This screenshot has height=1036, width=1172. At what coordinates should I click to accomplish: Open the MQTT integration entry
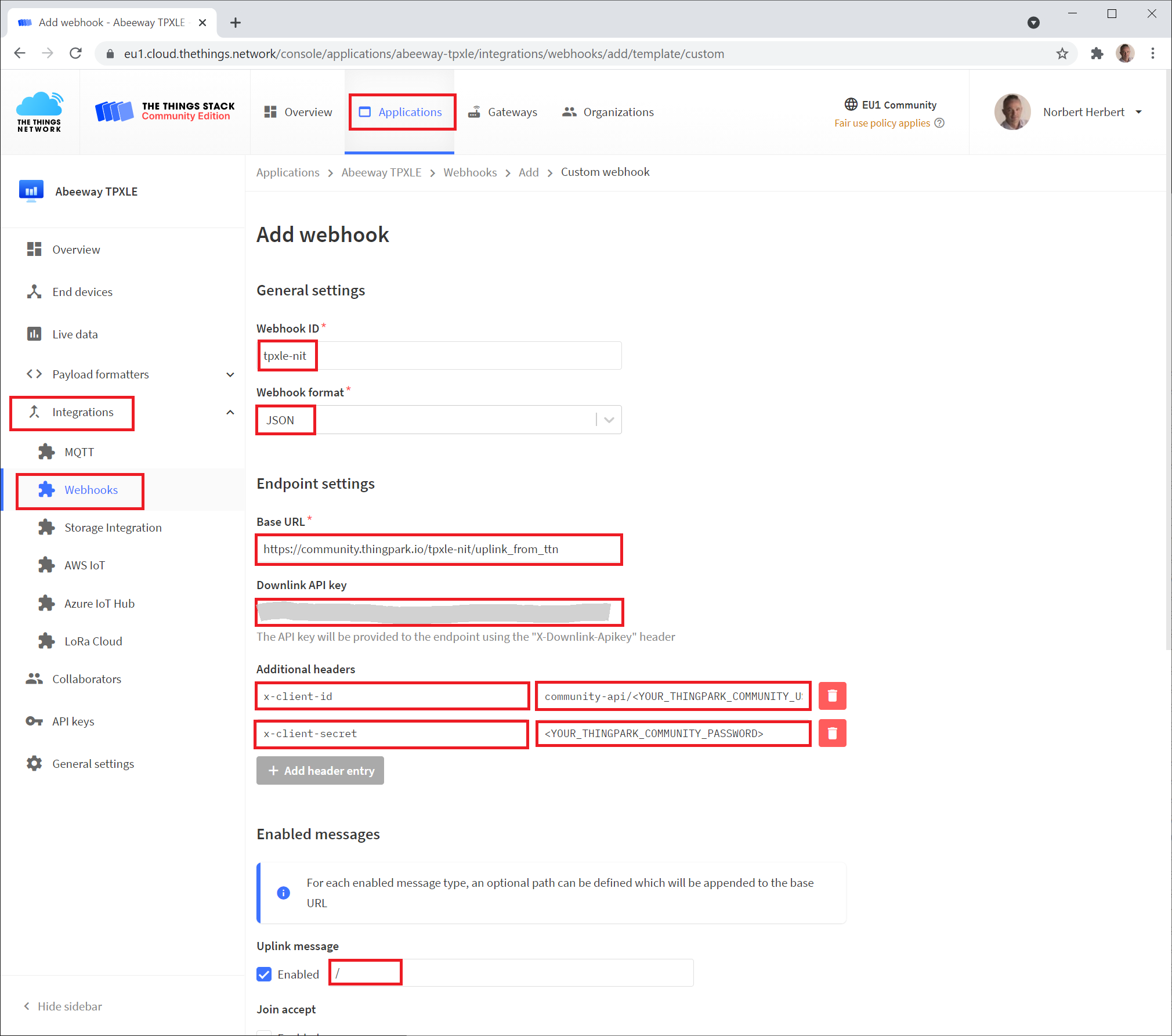(79, 452)
